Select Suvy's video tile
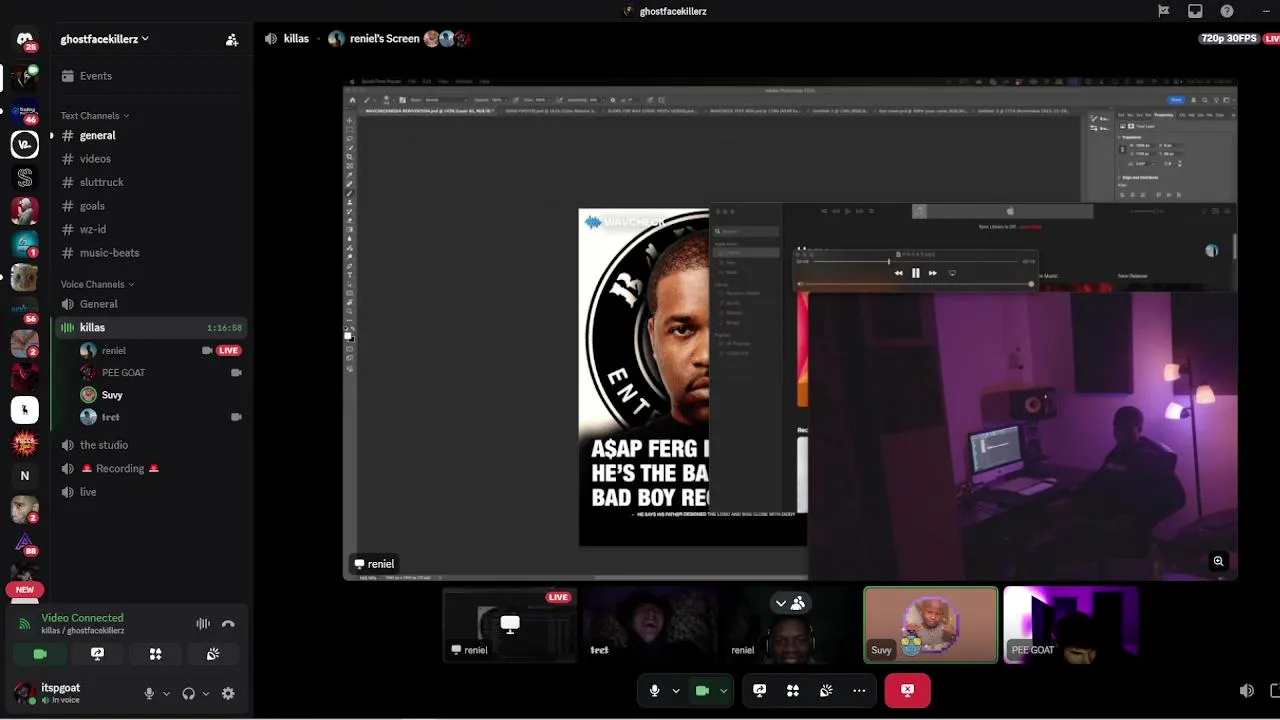 [x=931, y=625]
